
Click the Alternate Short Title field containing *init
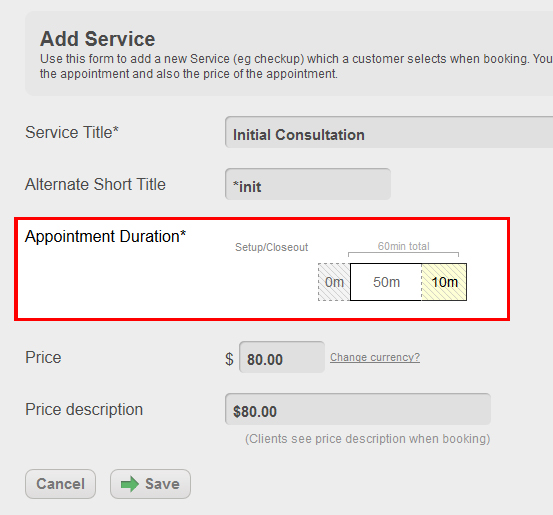pos(308,184)
